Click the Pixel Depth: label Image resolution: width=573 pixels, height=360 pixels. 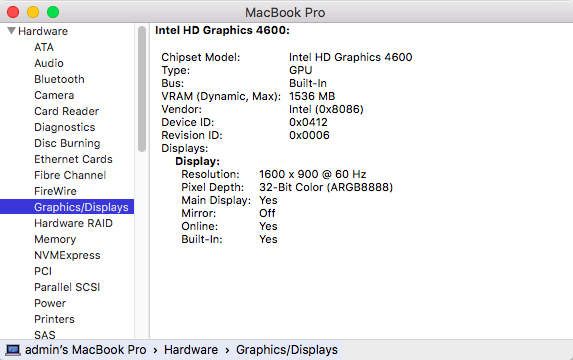(213, 187)
